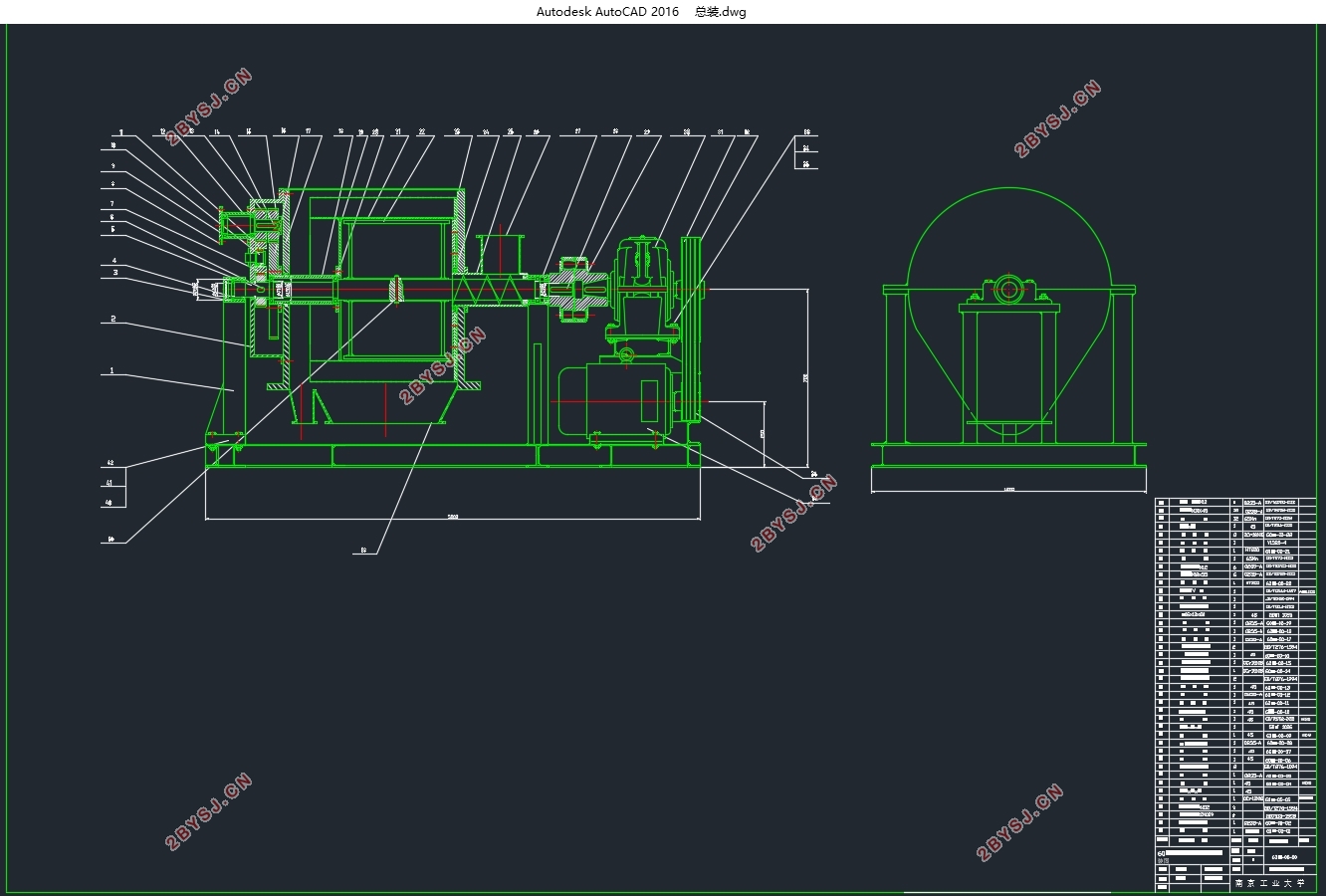Select part balloon number 1 at left
Viewport: 1326px width, 896px height.
click(112, 371)
